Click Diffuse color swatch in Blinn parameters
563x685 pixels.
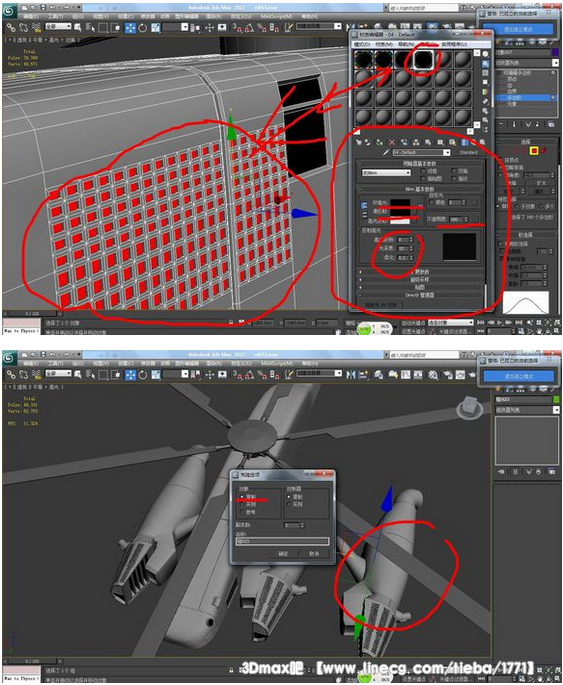click(x=400, y=212)
